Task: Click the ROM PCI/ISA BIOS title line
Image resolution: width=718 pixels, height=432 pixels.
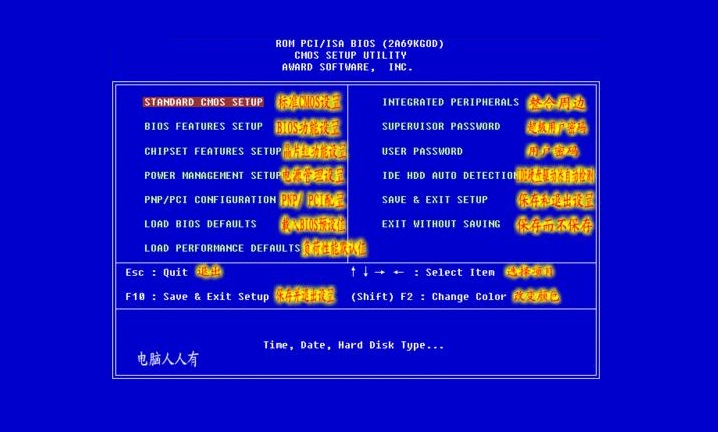Action: (359, 44)
